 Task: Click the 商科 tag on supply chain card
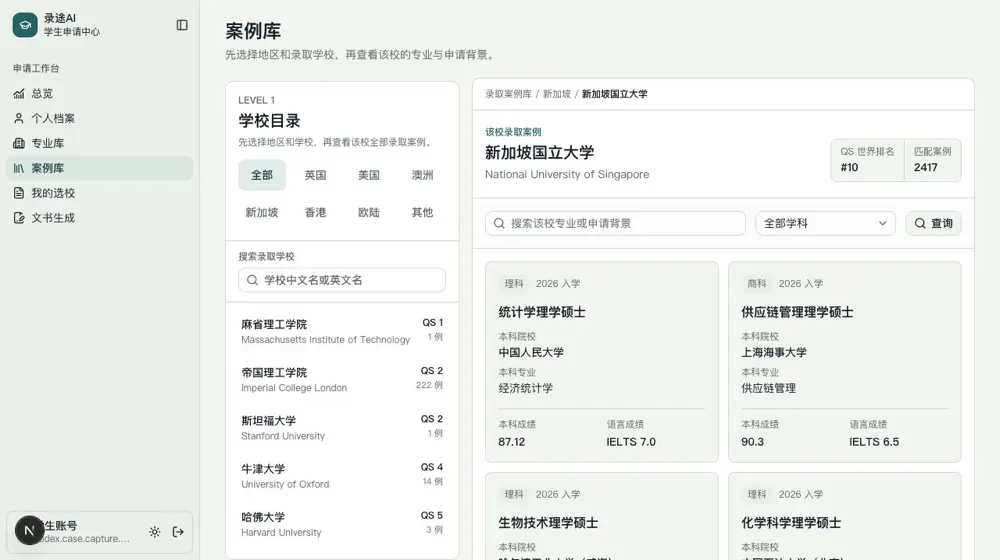coord(756,284)
